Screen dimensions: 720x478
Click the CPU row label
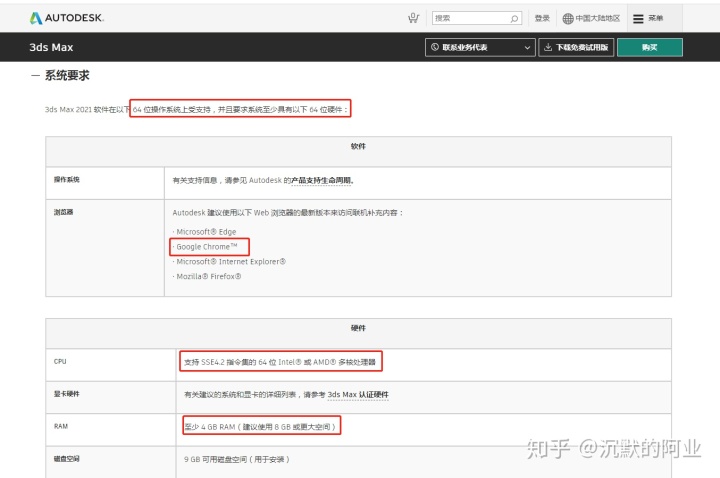[60, 361]
